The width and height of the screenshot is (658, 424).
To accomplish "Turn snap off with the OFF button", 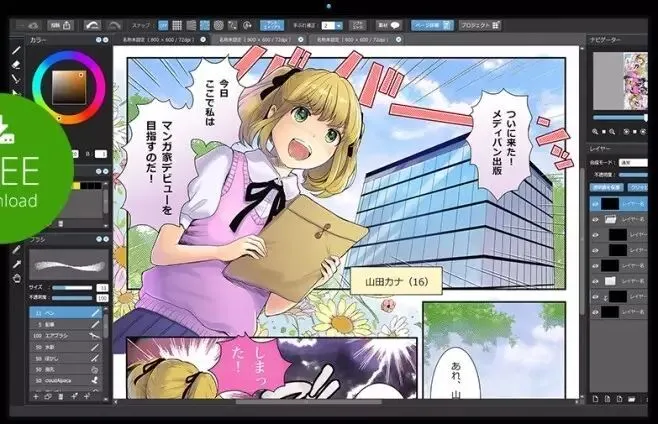I will pos(163,26).
